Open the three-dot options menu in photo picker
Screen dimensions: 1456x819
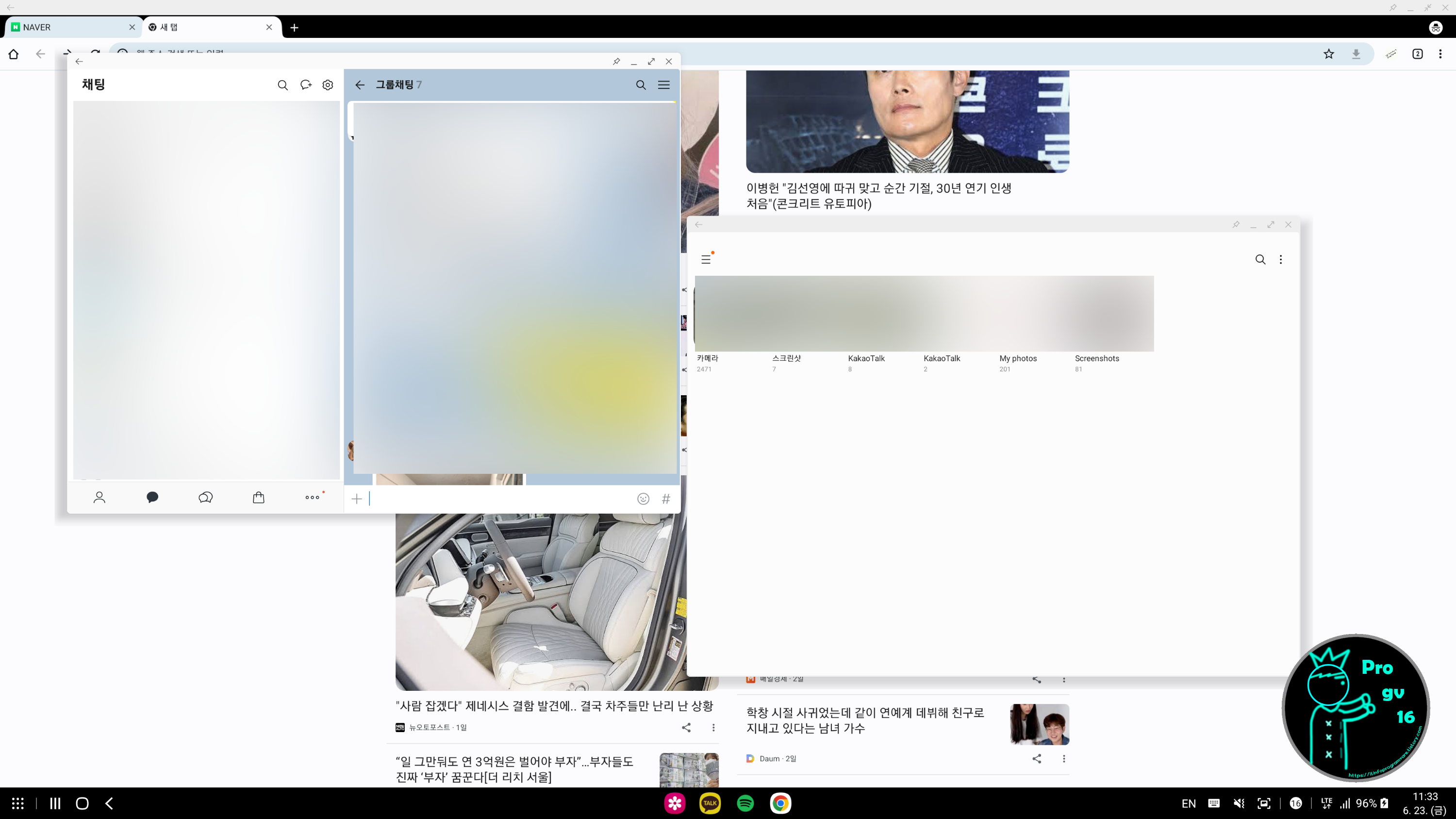click(x=1281, y=259)
